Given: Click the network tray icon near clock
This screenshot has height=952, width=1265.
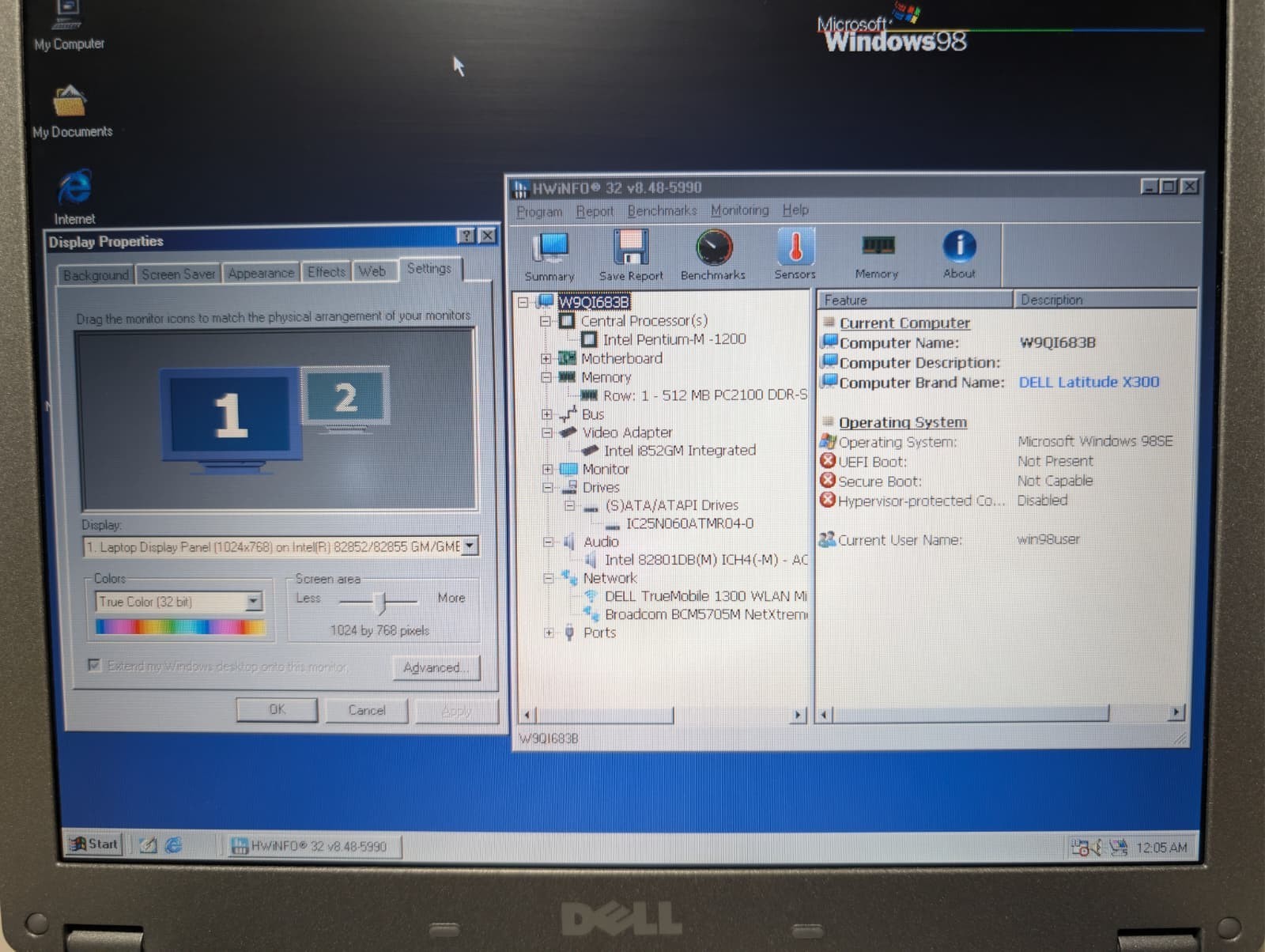Looking at the screenshot, I should point(1119,848).
